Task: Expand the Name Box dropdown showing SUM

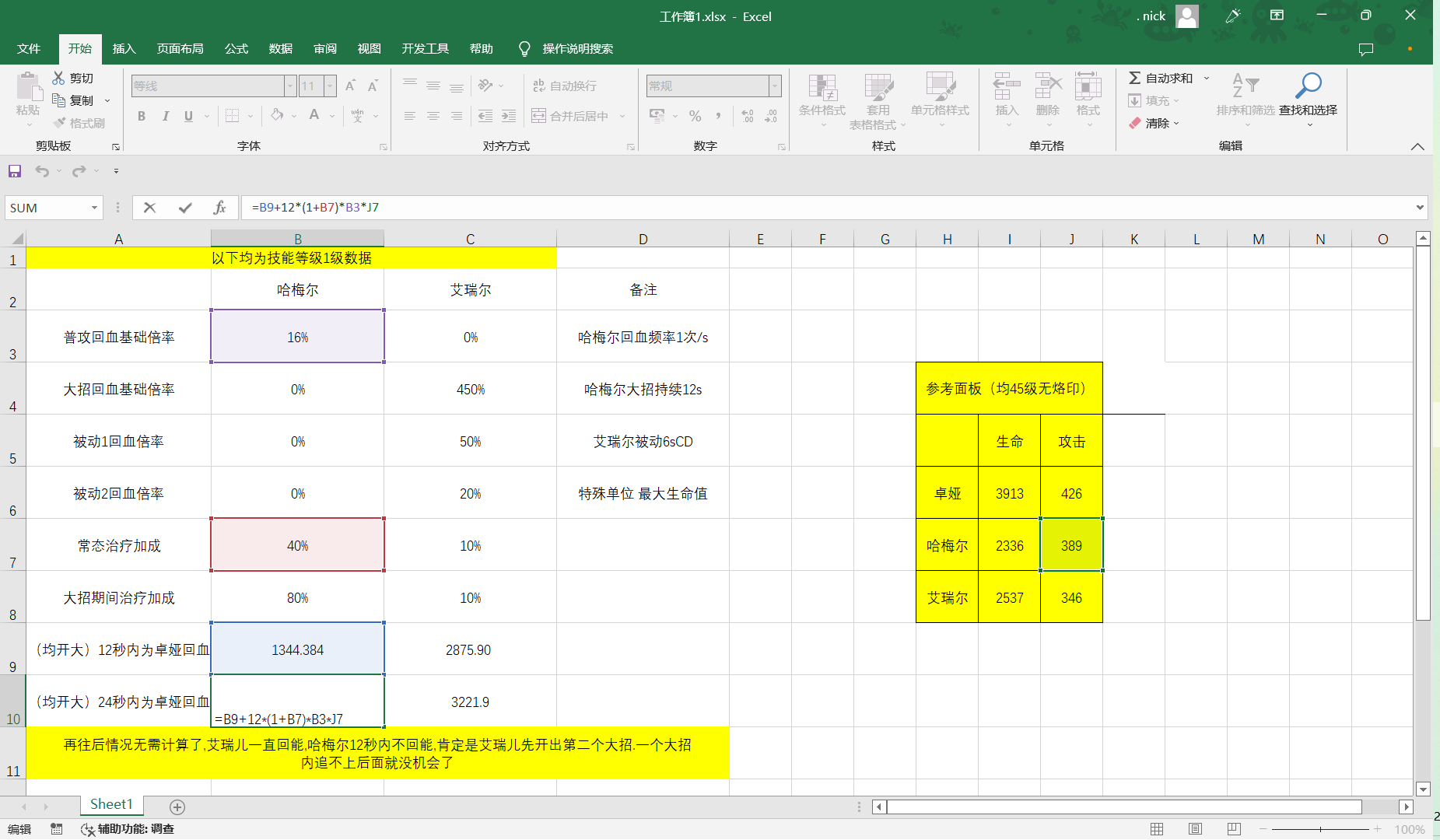Action: tap(94, 208)
